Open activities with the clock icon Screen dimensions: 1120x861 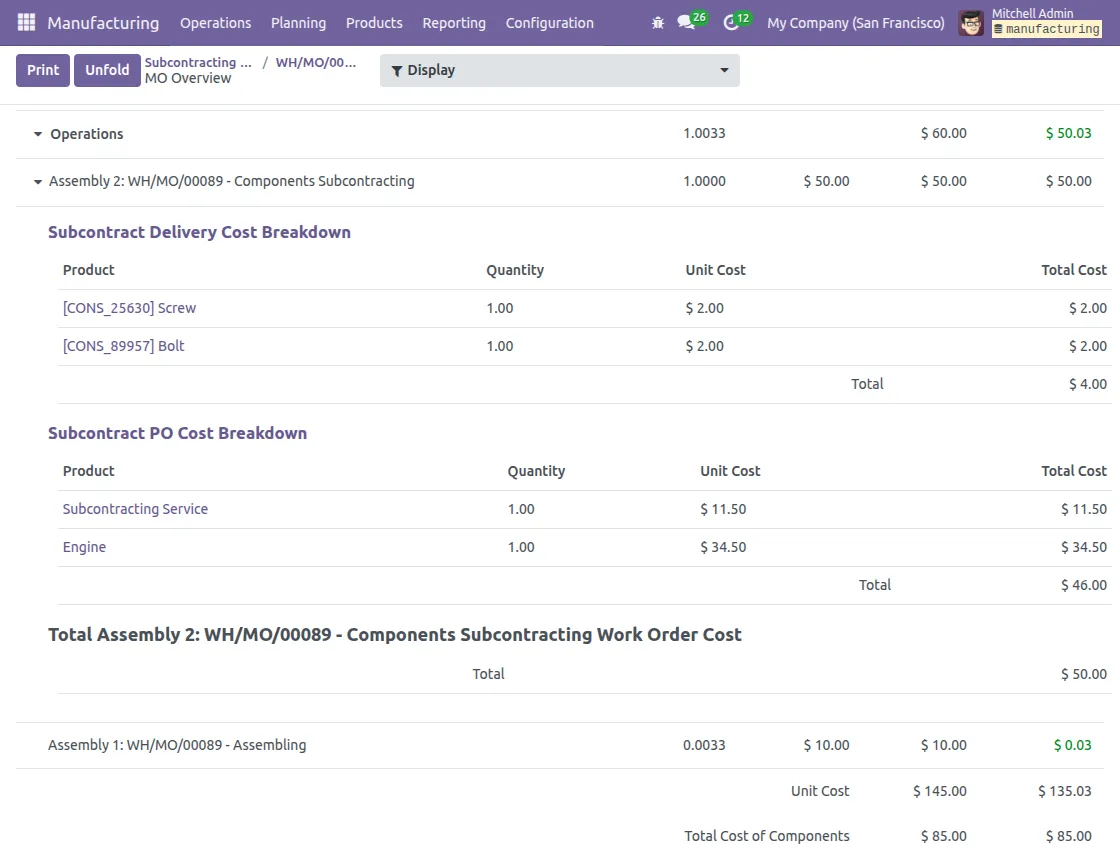731,22
